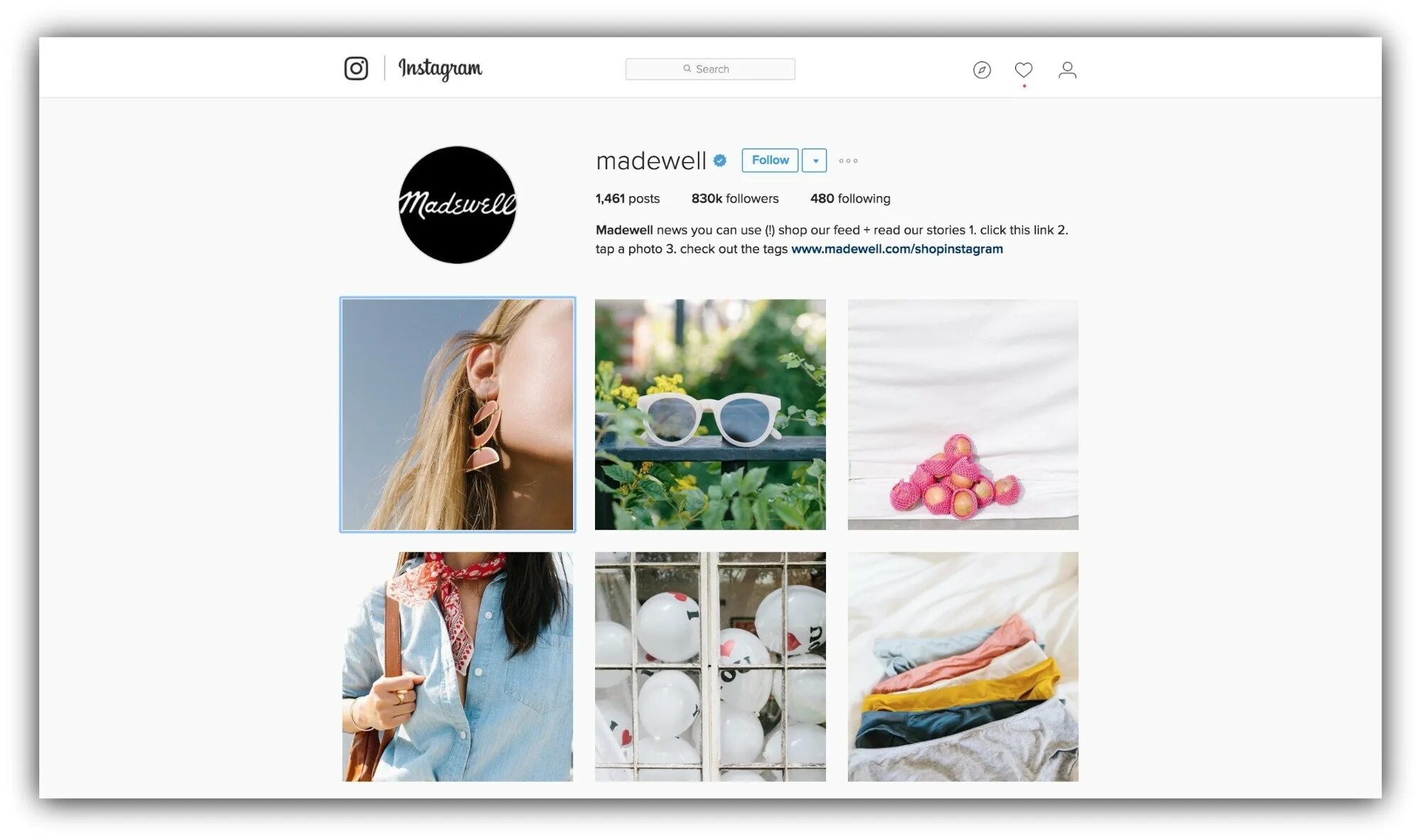Click the compass/explore icon
The width and height of the screenshot is (1421, 840).
[980, 68]
